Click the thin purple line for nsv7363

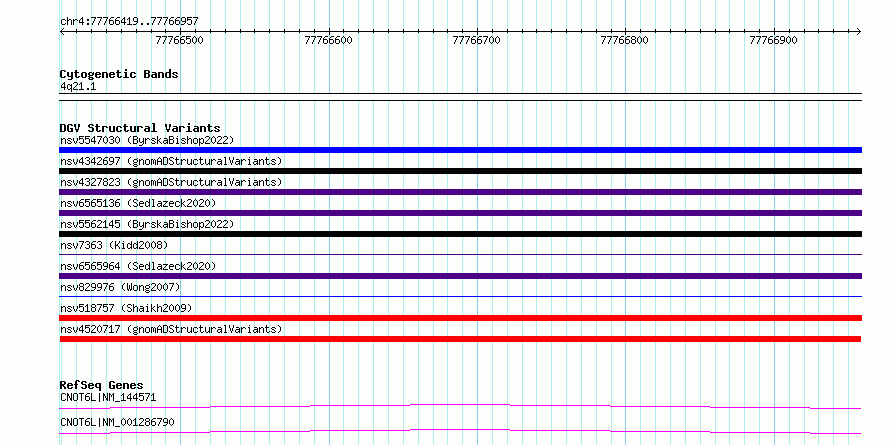[x=460, y=254]
